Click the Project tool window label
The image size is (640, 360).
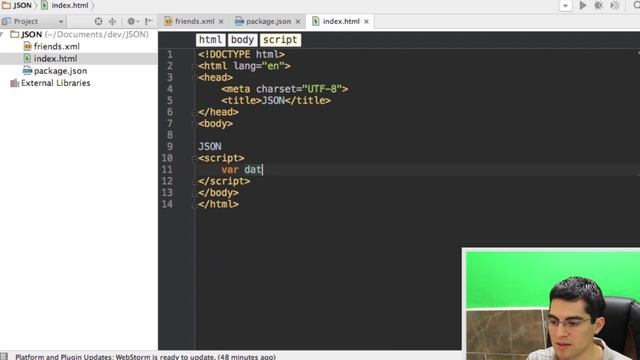[x=25, y=21]
